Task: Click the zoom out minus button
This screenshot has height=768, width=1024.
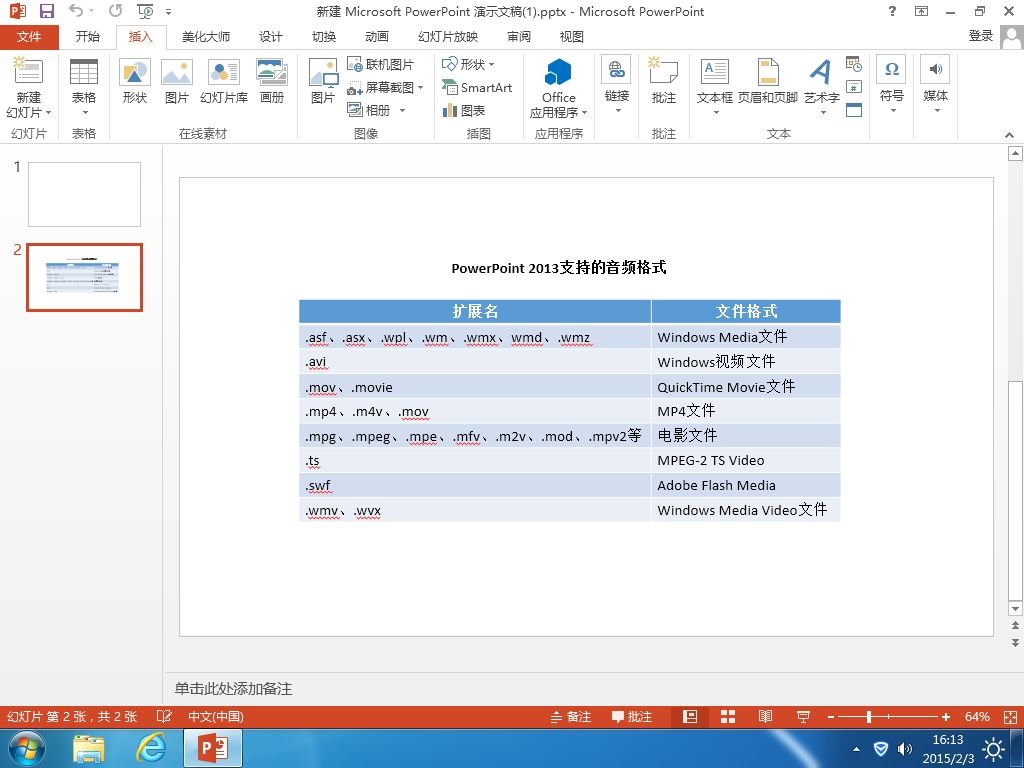Action: tap(831, 716)
